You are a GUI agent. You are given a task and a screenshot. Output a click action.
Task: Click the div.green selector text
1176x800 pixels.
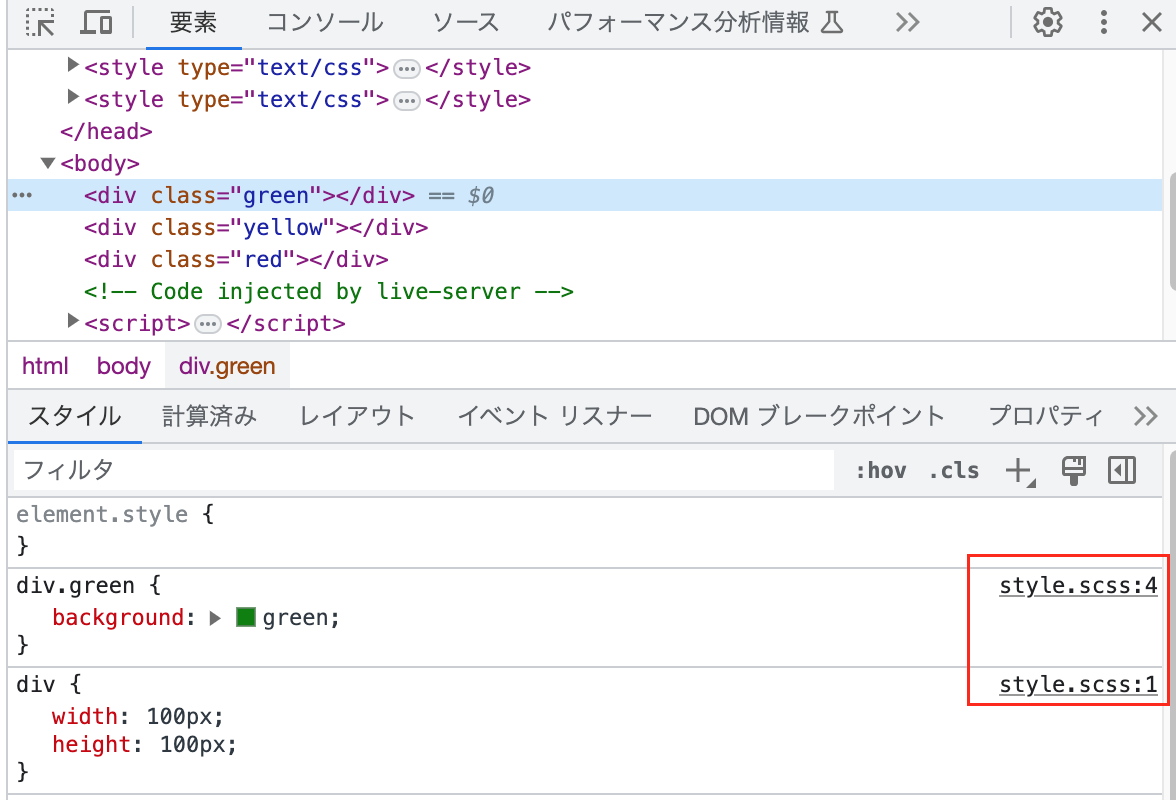point(75,586)
